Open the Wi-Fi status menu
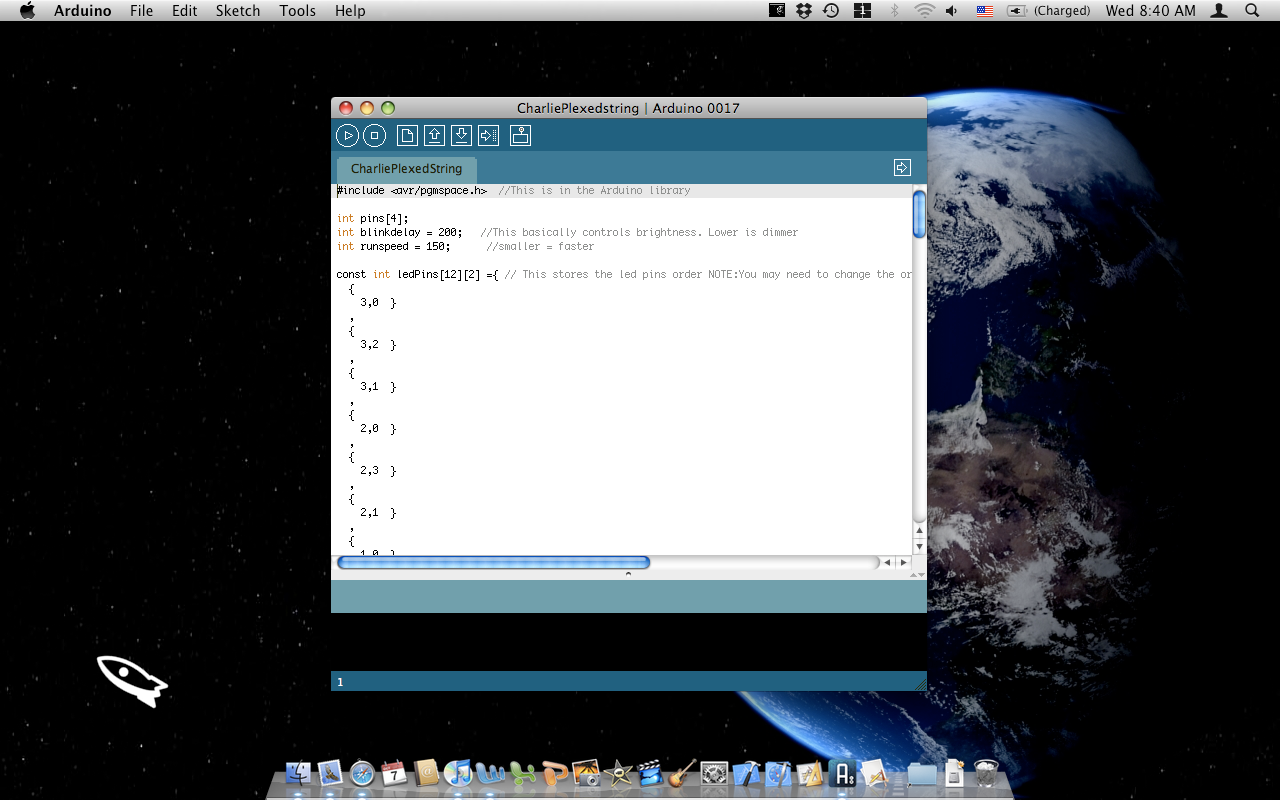1280x800 pixels. [924, 11]
